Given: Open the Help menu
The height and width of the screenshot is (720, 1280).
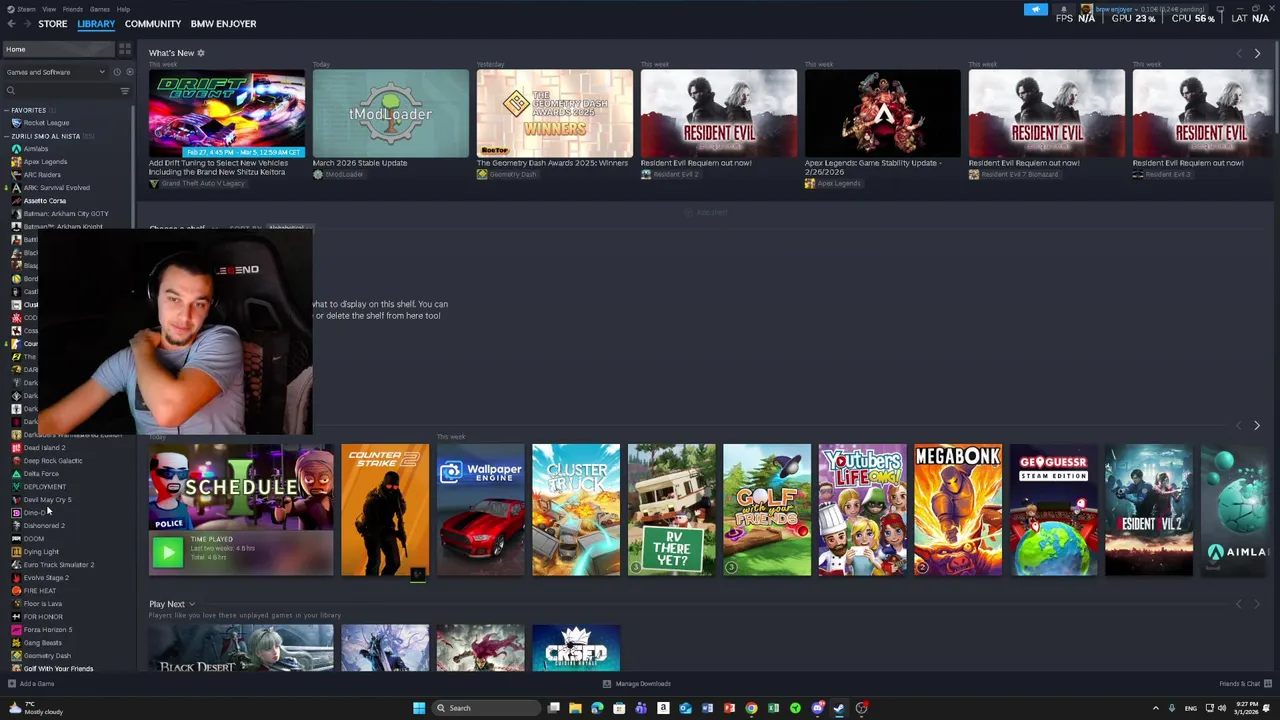Looking at the screenshot, I should pos(123,9).
